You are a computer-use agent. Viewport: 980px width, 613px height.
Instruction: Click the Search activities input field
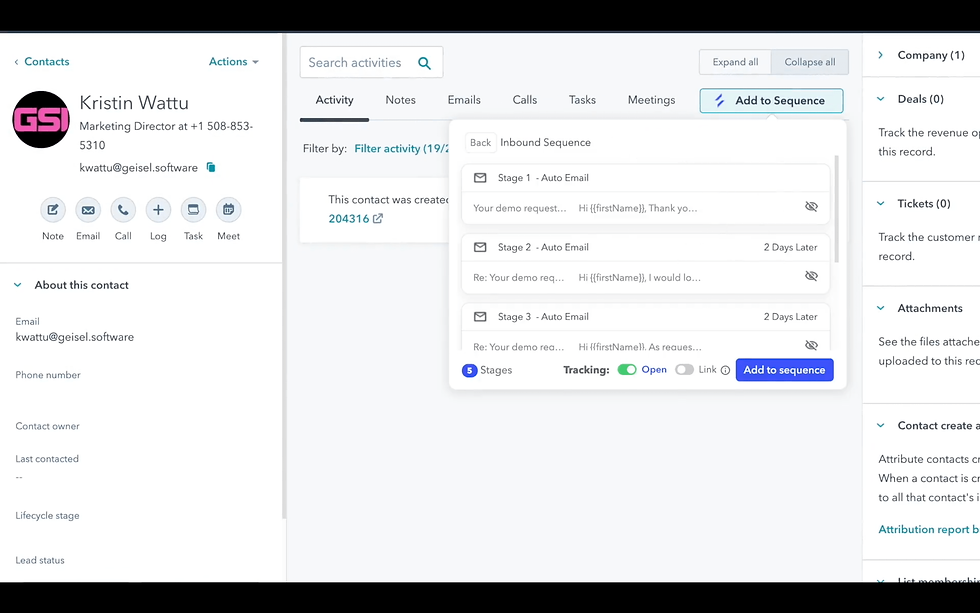point(371,62)
